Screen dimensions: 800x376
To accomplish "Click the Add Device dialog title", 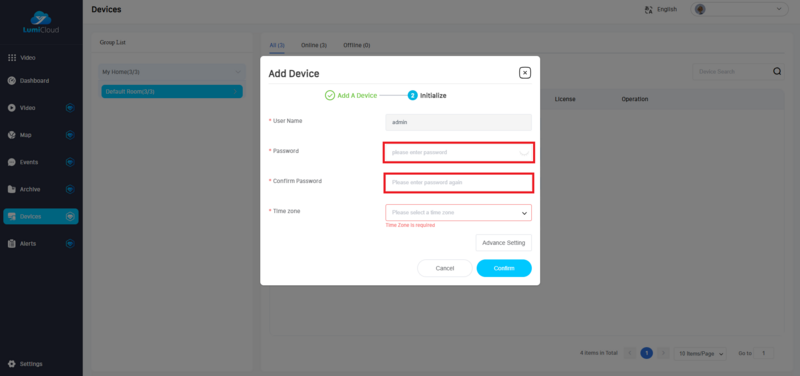I will [294, 73].
